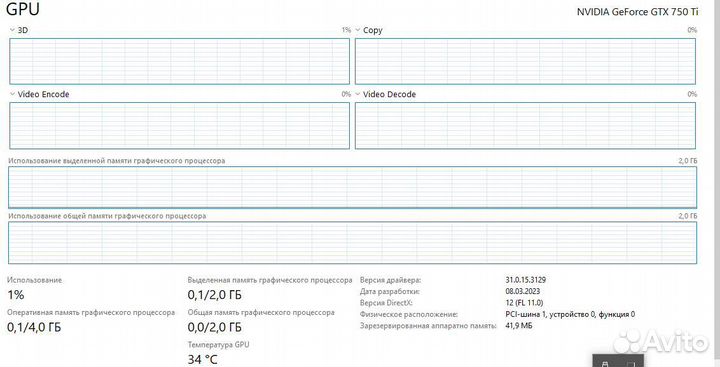Screen dimensions: 720x367
Task: Click the 41,9 МБ reserved memory value
Action: point(519,326)
